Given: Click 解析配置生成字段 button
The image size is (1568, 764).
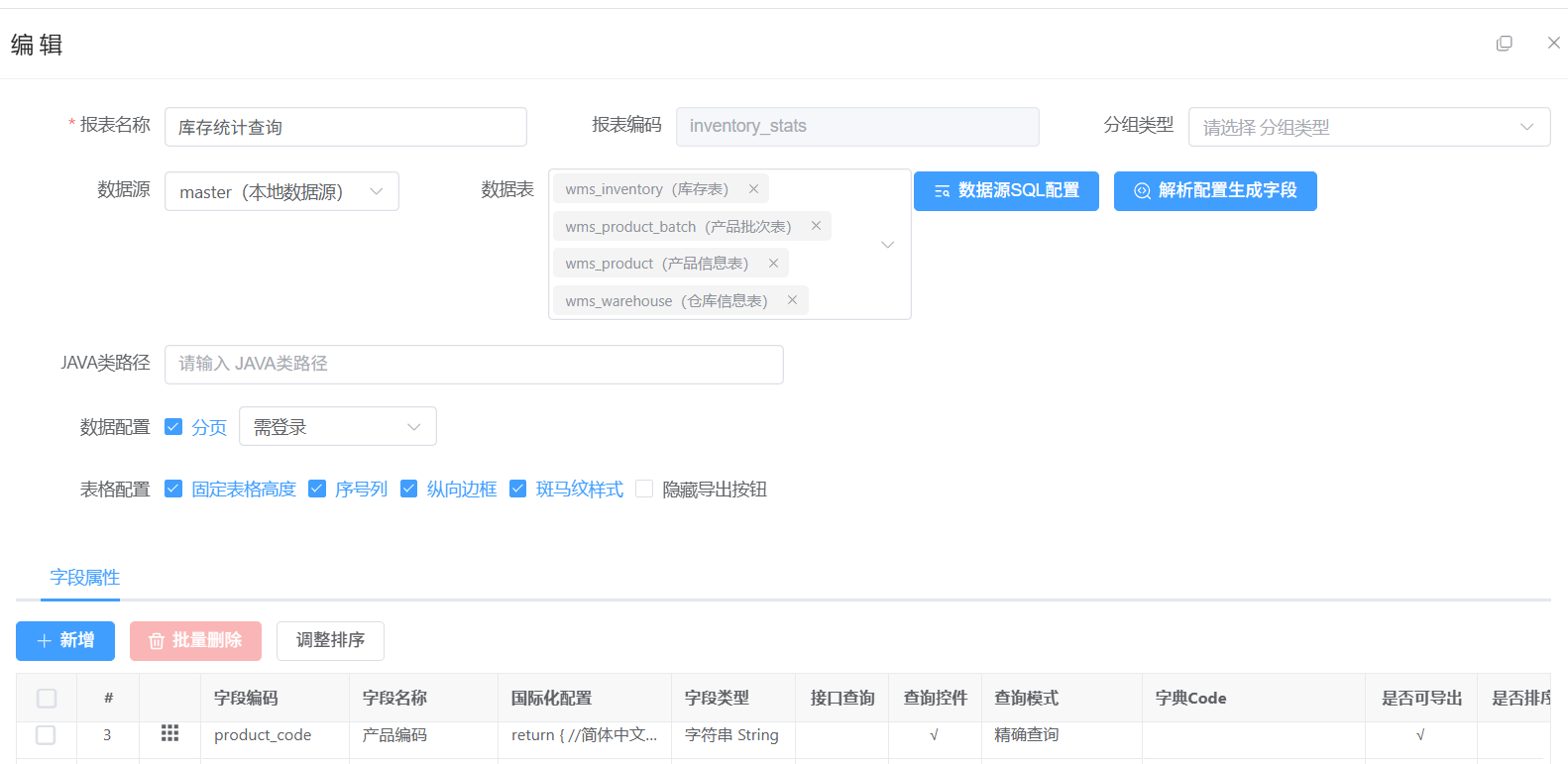Looking at the screenshot, I should point(1215,191).
